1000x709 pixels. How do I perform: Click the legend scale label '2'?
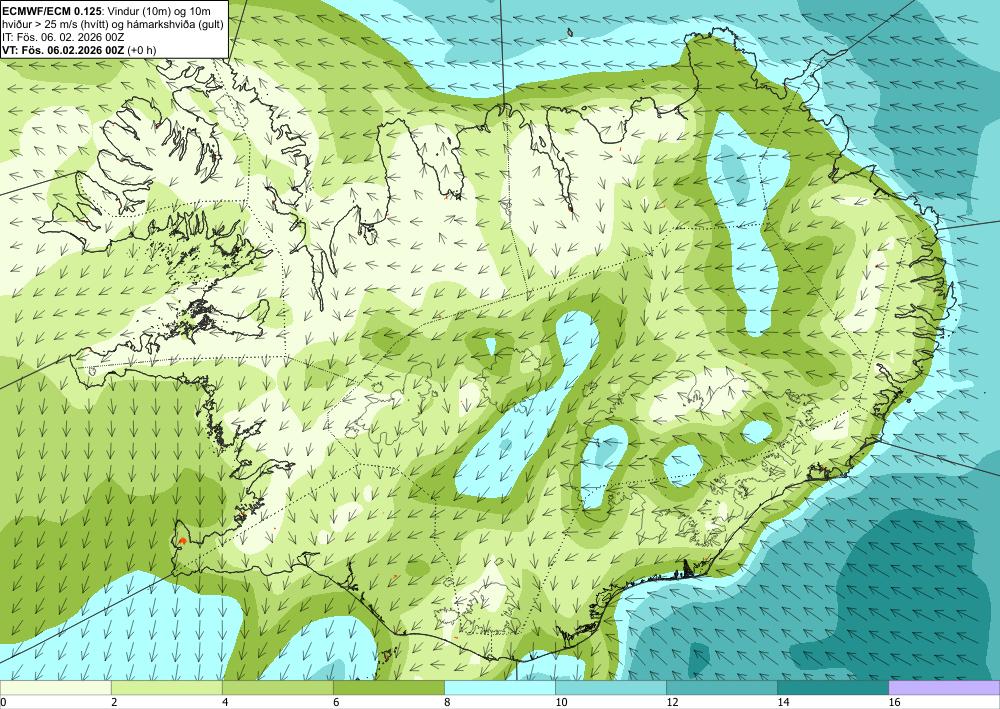pos(114,703)
